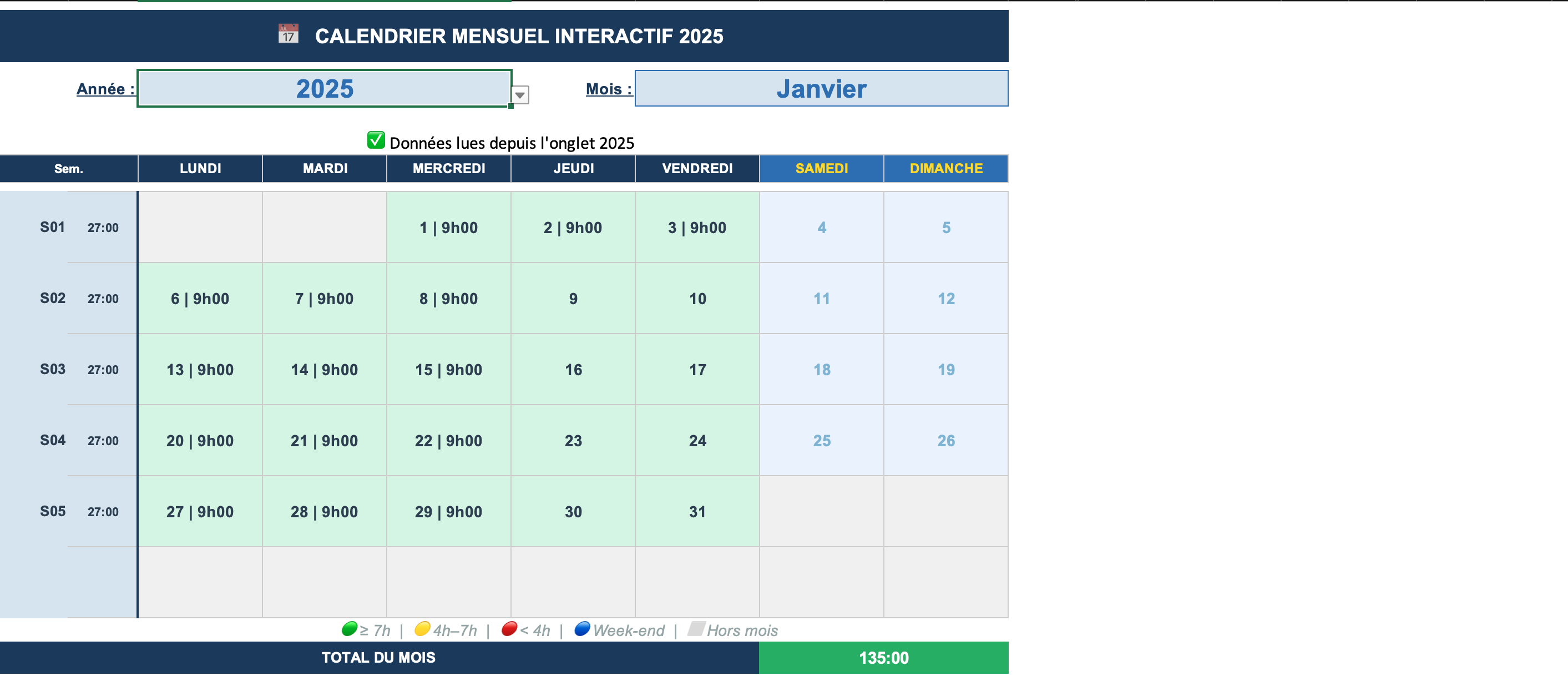Select the Année cell showing 2025
This screenshot has height=676, width=1568.
click(x=324, y=89)
